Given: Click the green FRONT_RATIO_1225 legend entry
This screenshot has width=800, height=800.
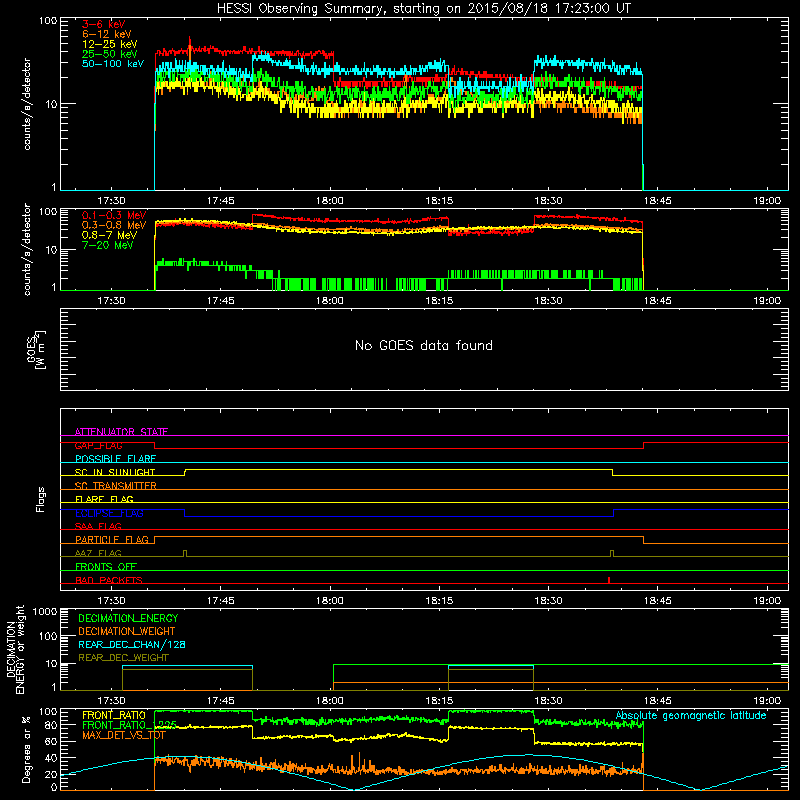Looking at the screenshot, I should pos(129,725).
